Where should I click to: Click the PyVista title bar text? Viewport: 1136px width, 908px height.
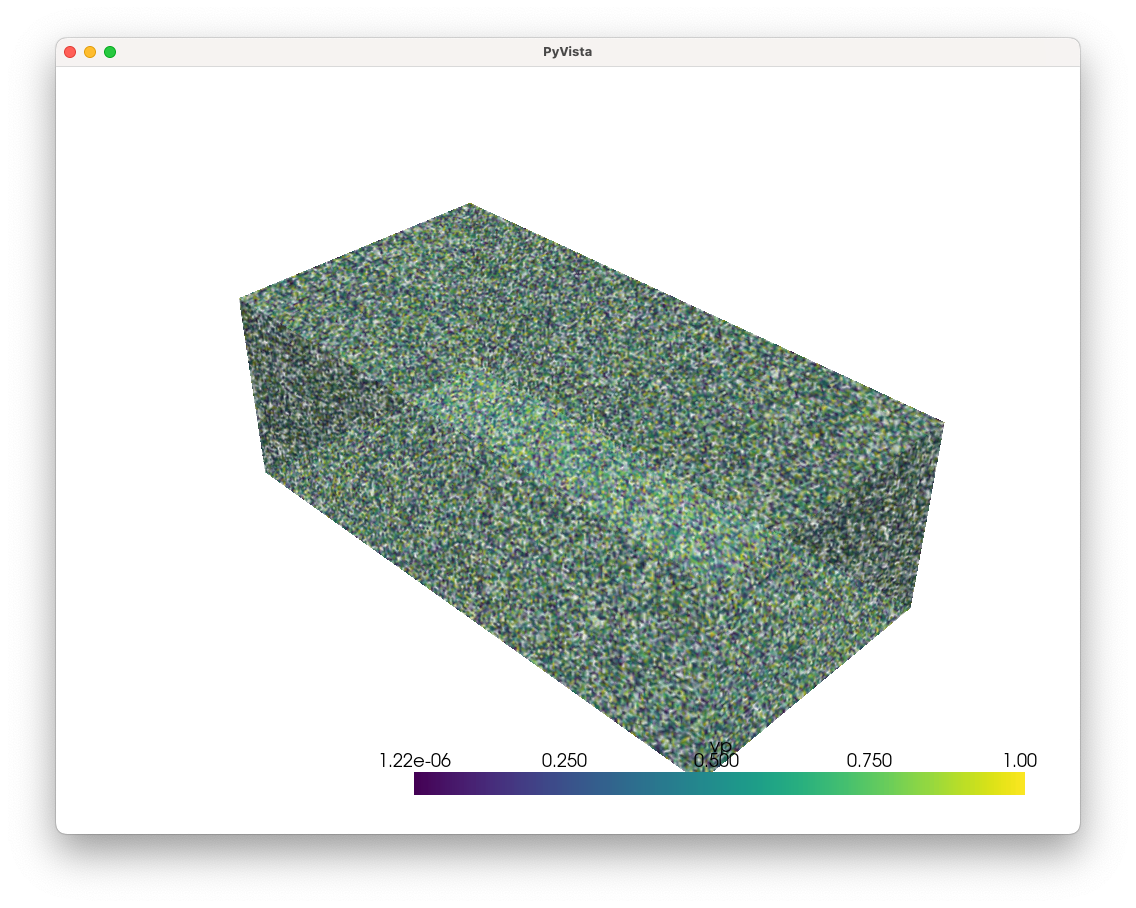click(x=567, y=51)
